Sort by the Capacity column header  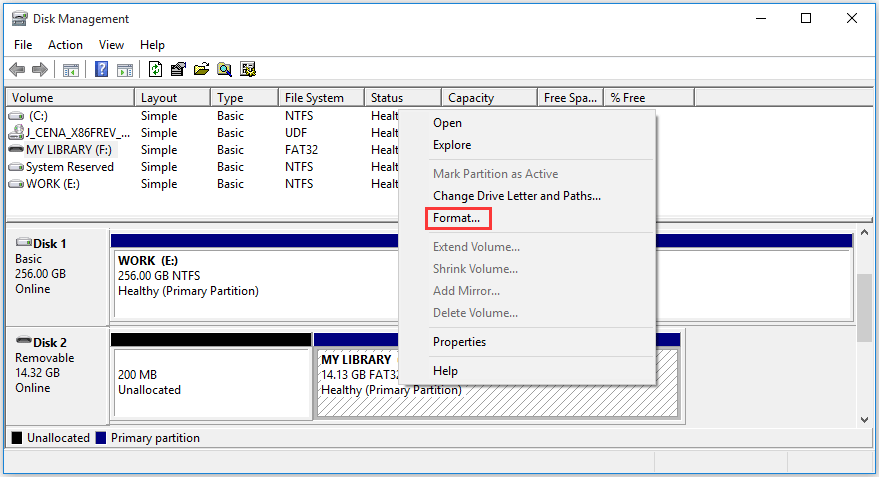pos(489,98)
